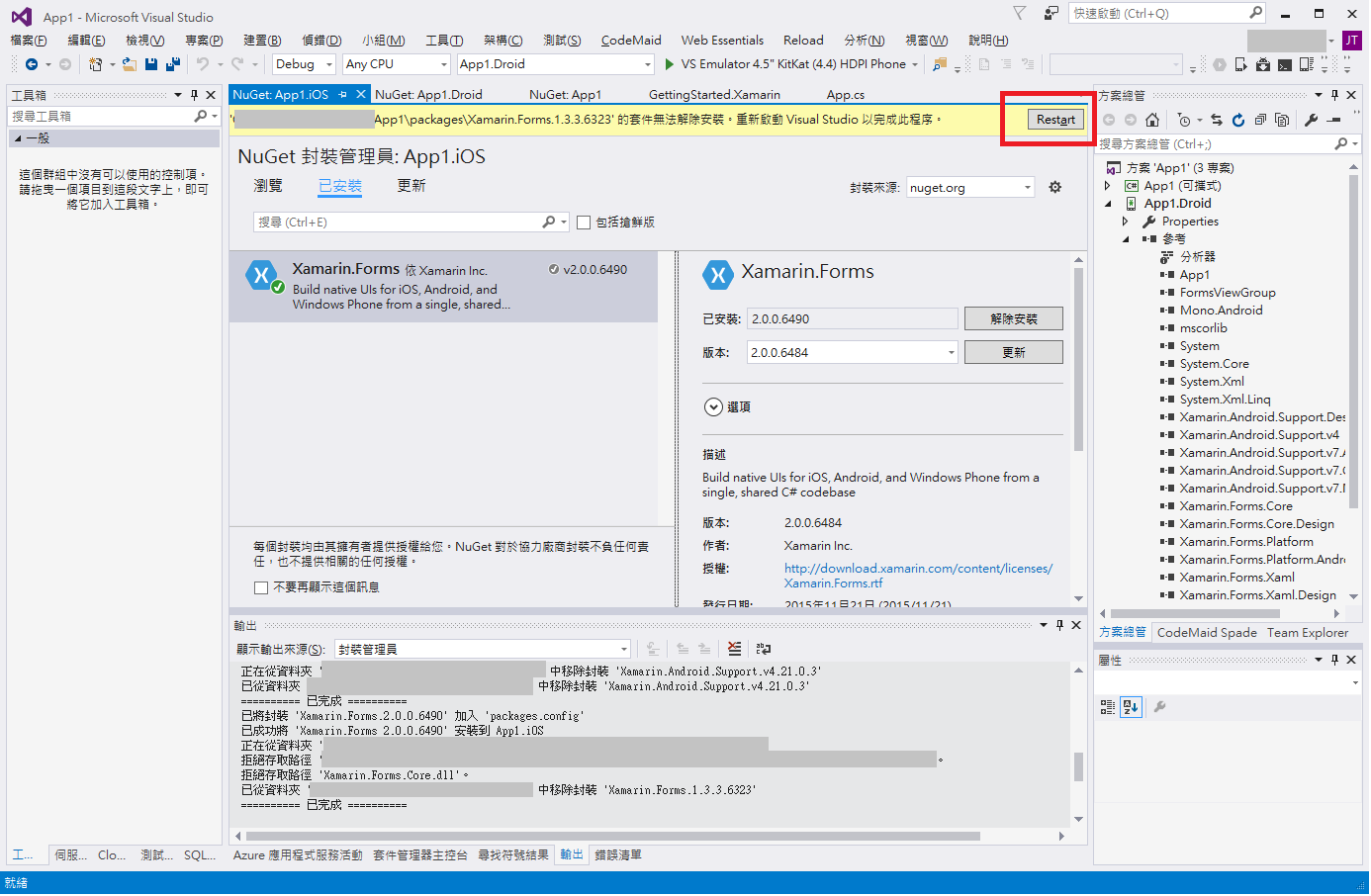Viewport: 1371px width, 896px height.
Task: Open Properties wrench icon in Solution Explorer
Action: 1312,120
